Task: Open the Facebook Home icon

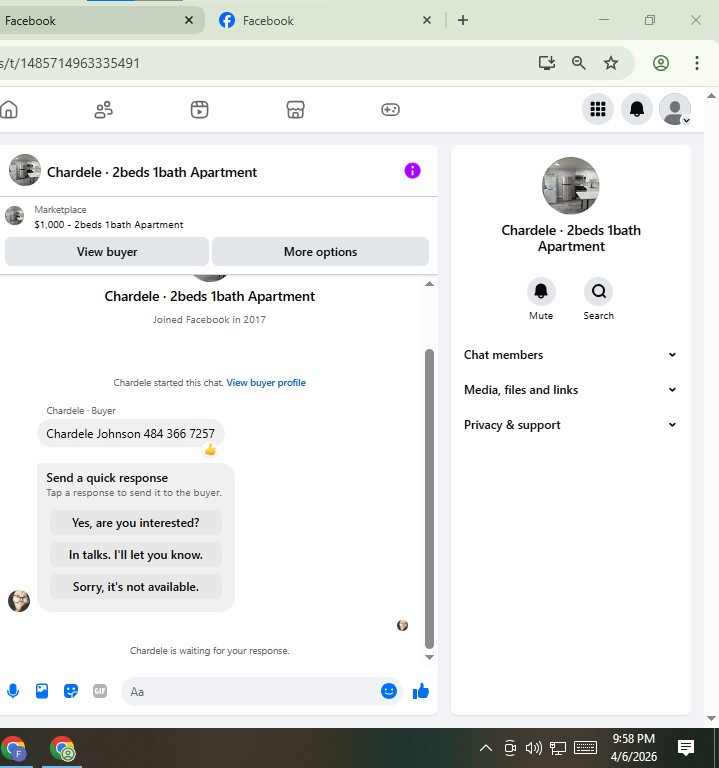Action: pos(8,109)
